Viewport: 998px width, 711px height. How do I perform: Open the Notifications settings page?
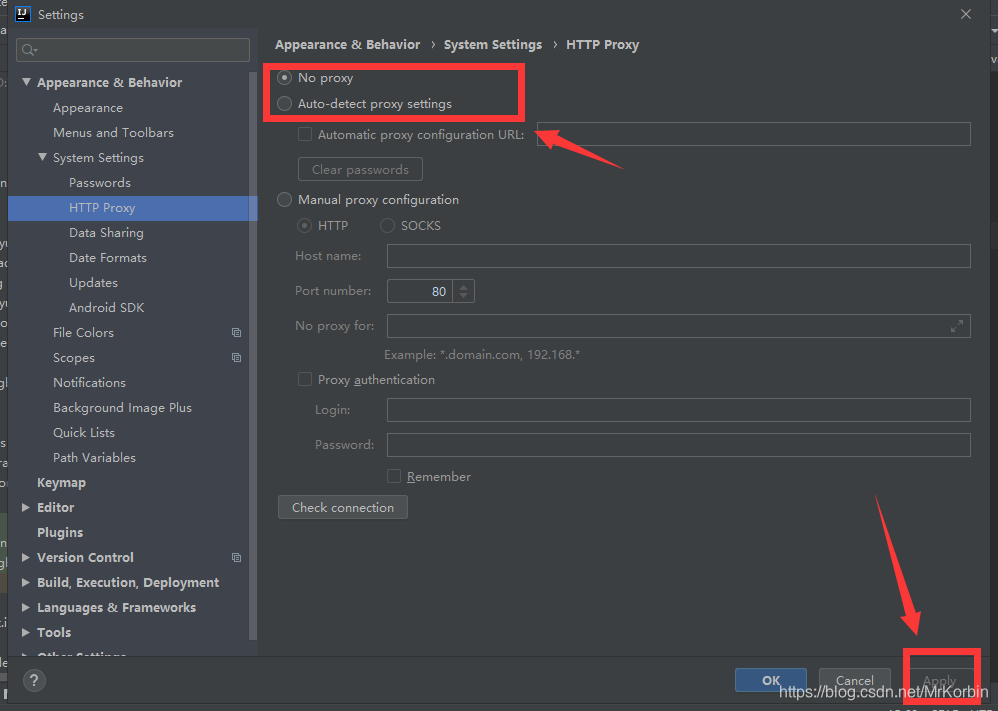coord(89,383)
